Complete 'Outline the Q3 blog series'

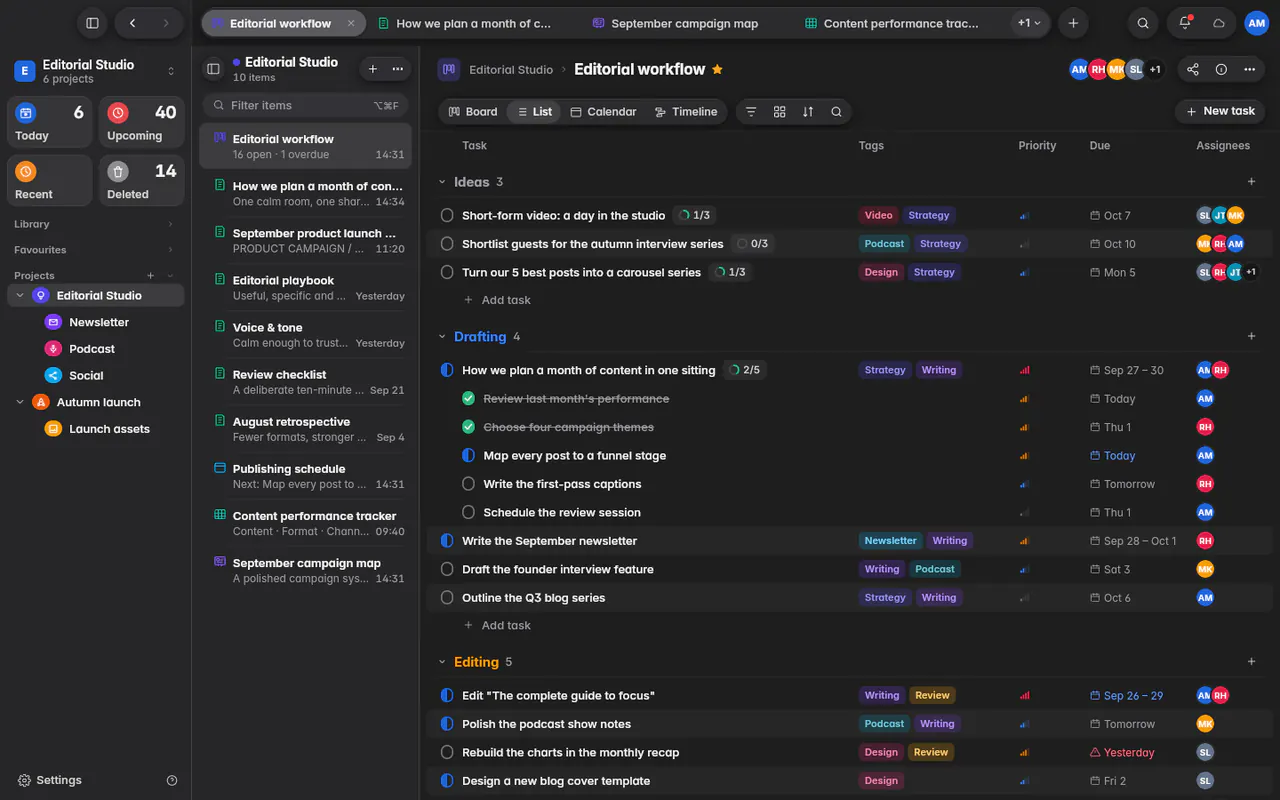(x=447, y=598)
